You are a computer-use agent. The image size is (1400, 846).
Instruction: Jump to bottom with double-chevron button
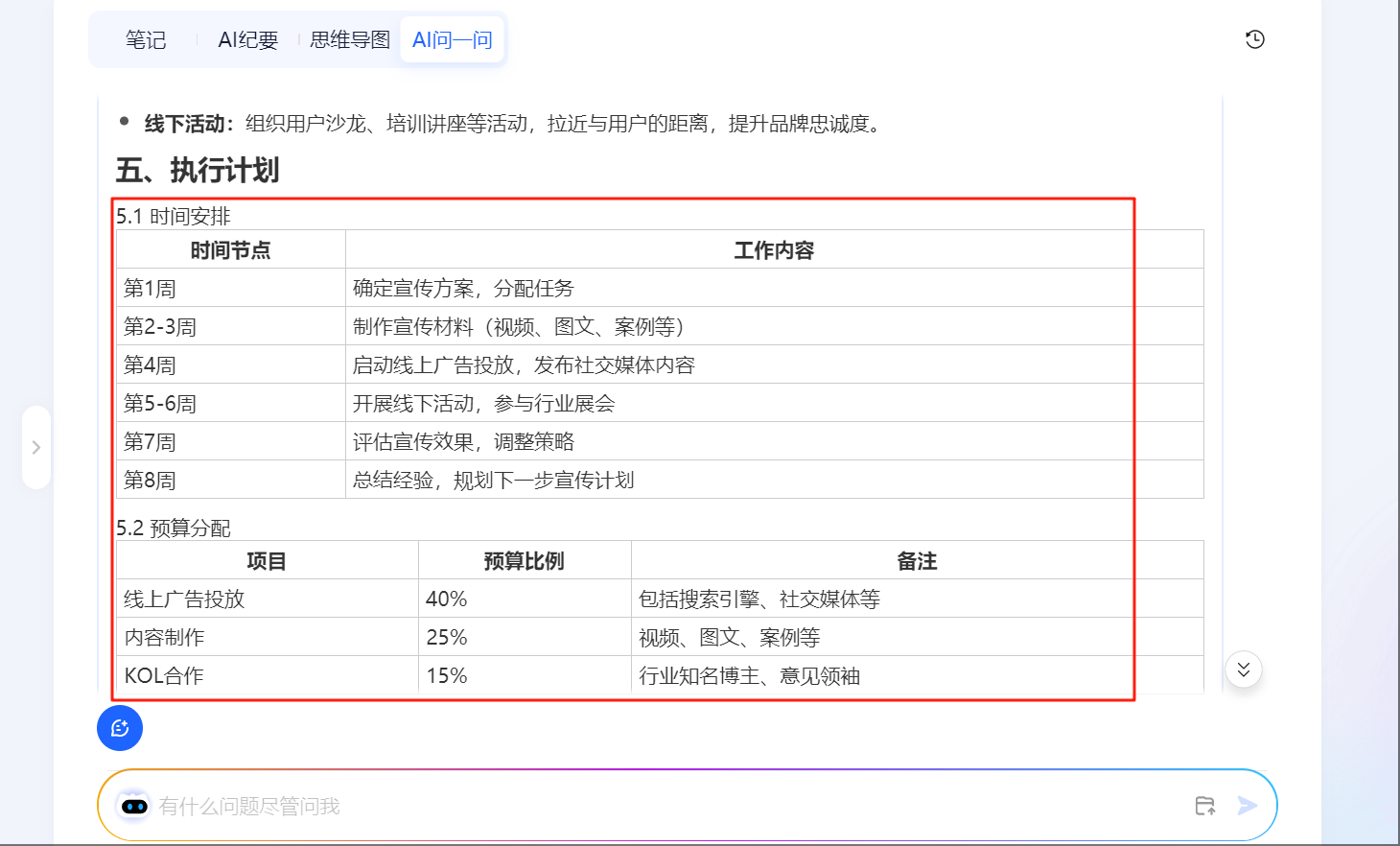tap(1243, 670)
